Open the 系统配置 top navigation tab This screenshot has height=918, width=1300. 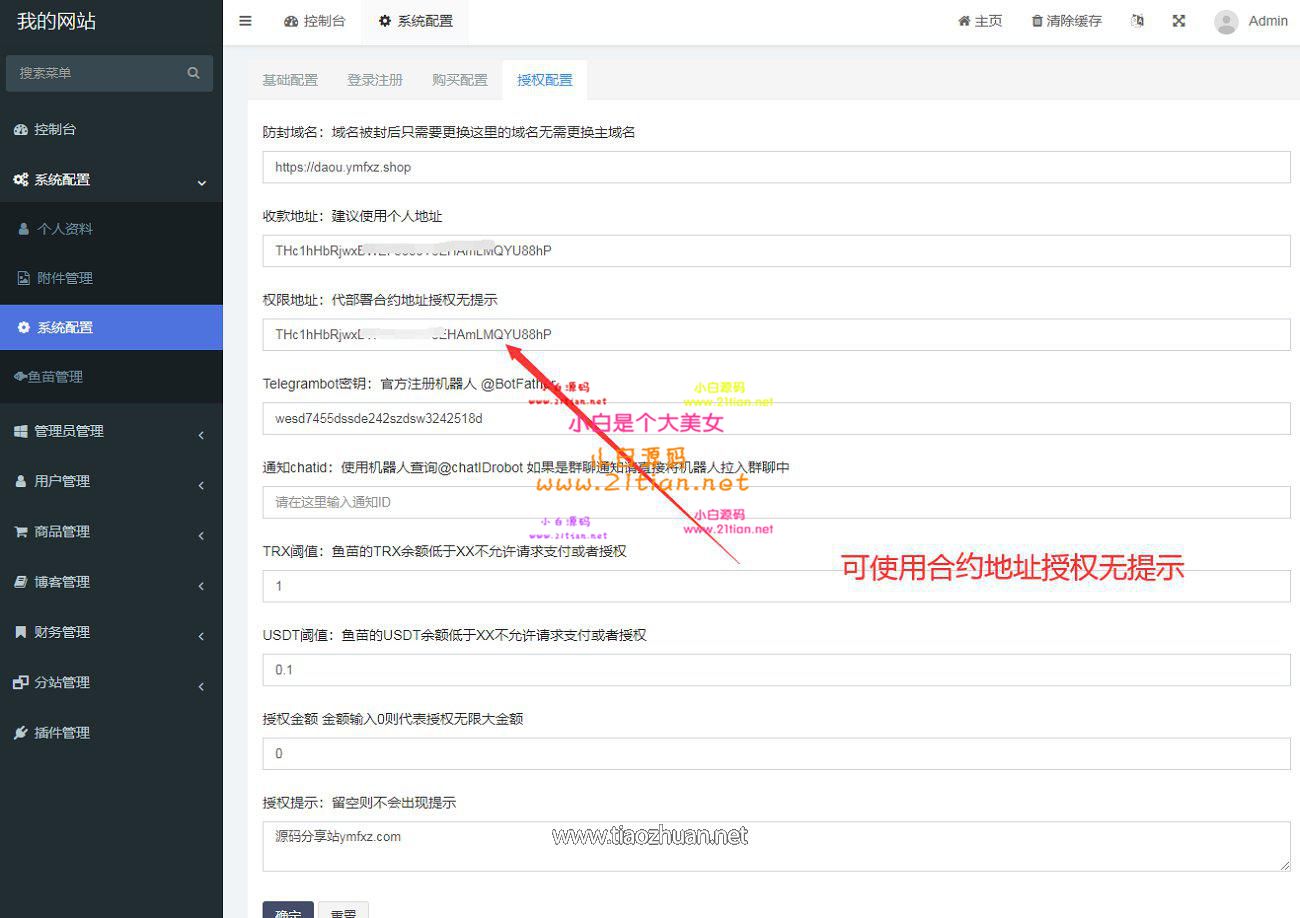pyautogui.click(x=415, y=21)
